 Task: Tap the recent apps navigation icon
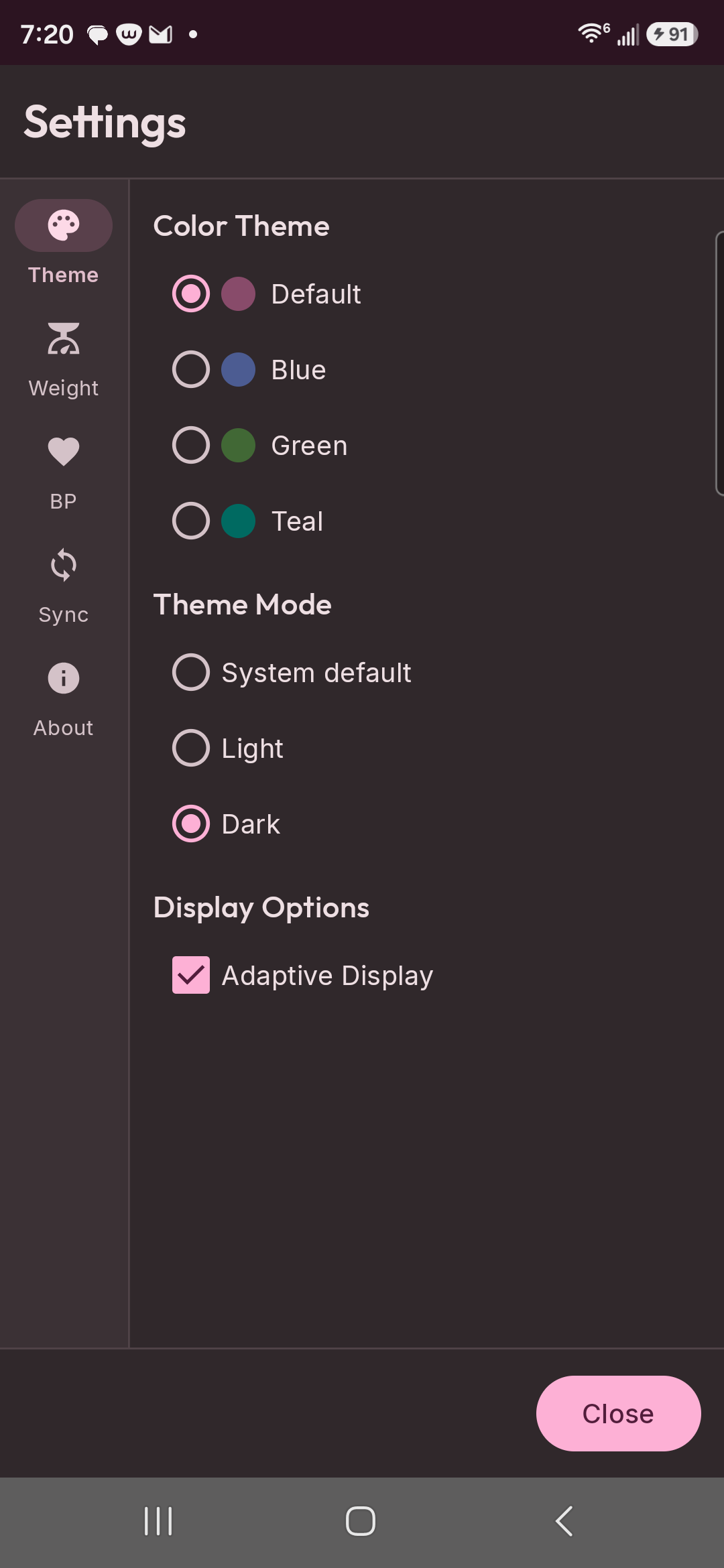(x=158, y=1521)
